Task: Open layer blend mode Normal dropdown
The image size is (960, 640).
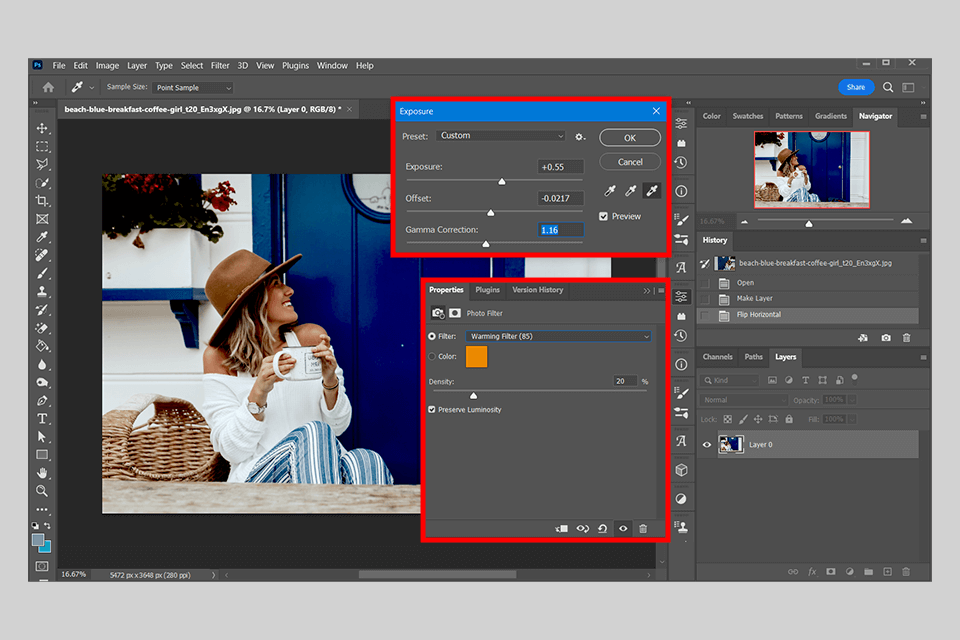Action: pyautogui.click(x=743, y=400)
